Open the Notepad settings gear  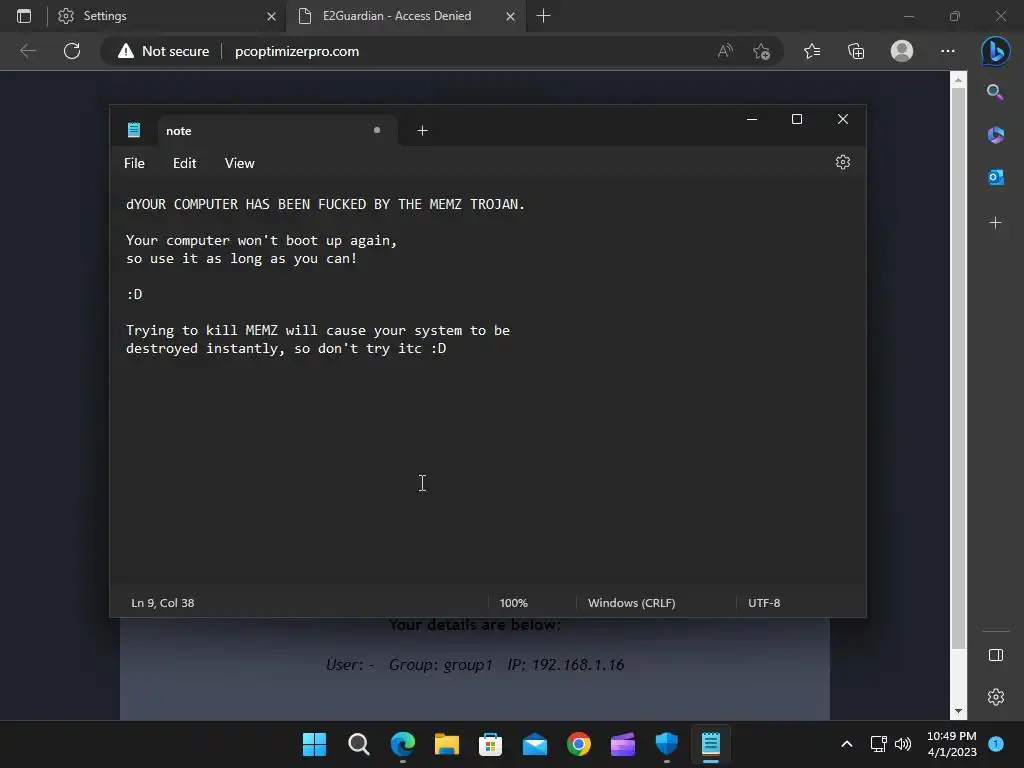(842, 163)
